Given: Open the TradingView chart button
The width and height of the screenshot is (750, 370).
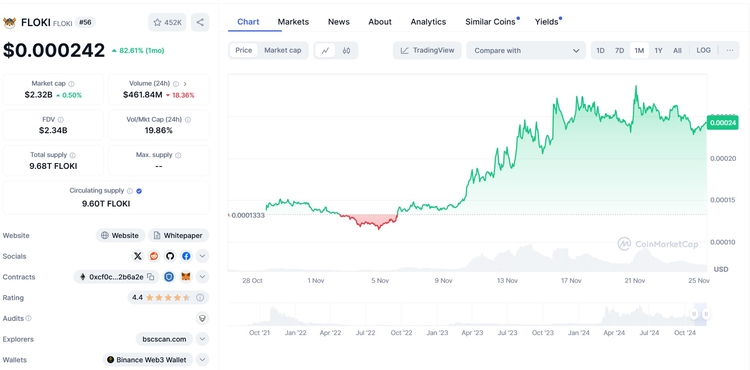Looking at the screenshot, I should (x=427, y=50).
